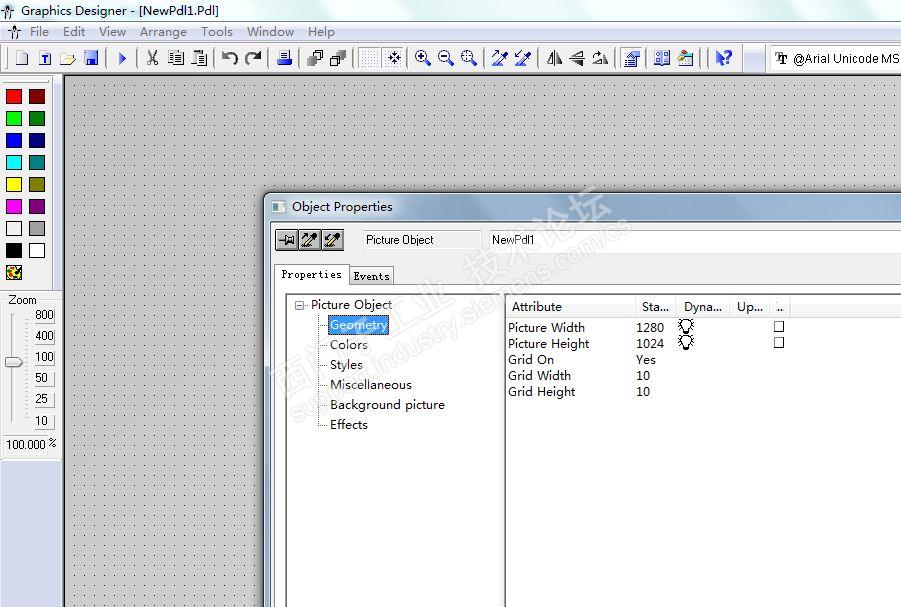Open the Window menu
This screenshot has height=607, width=901.
click(x=270, y=32)
